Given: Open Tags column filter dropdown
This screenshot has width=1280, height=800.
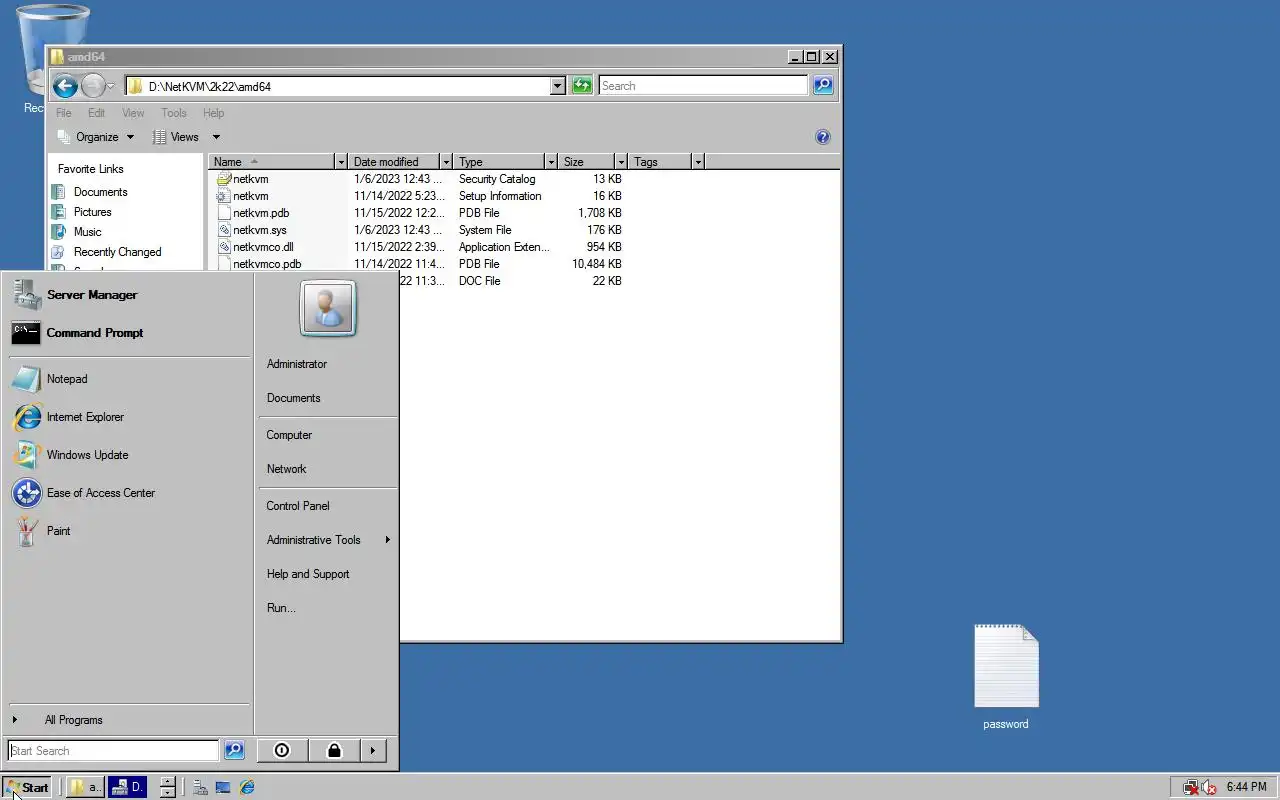Looking at the screenshot, I should (x=698, y=162).
